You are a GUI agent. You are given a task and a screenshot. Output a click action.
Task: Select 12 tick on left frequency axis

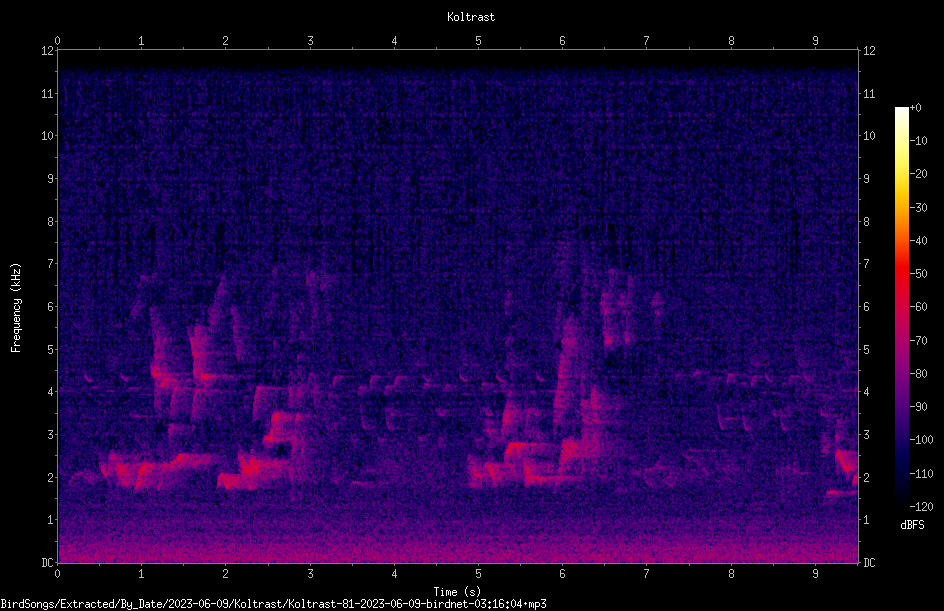coord(48,51)
